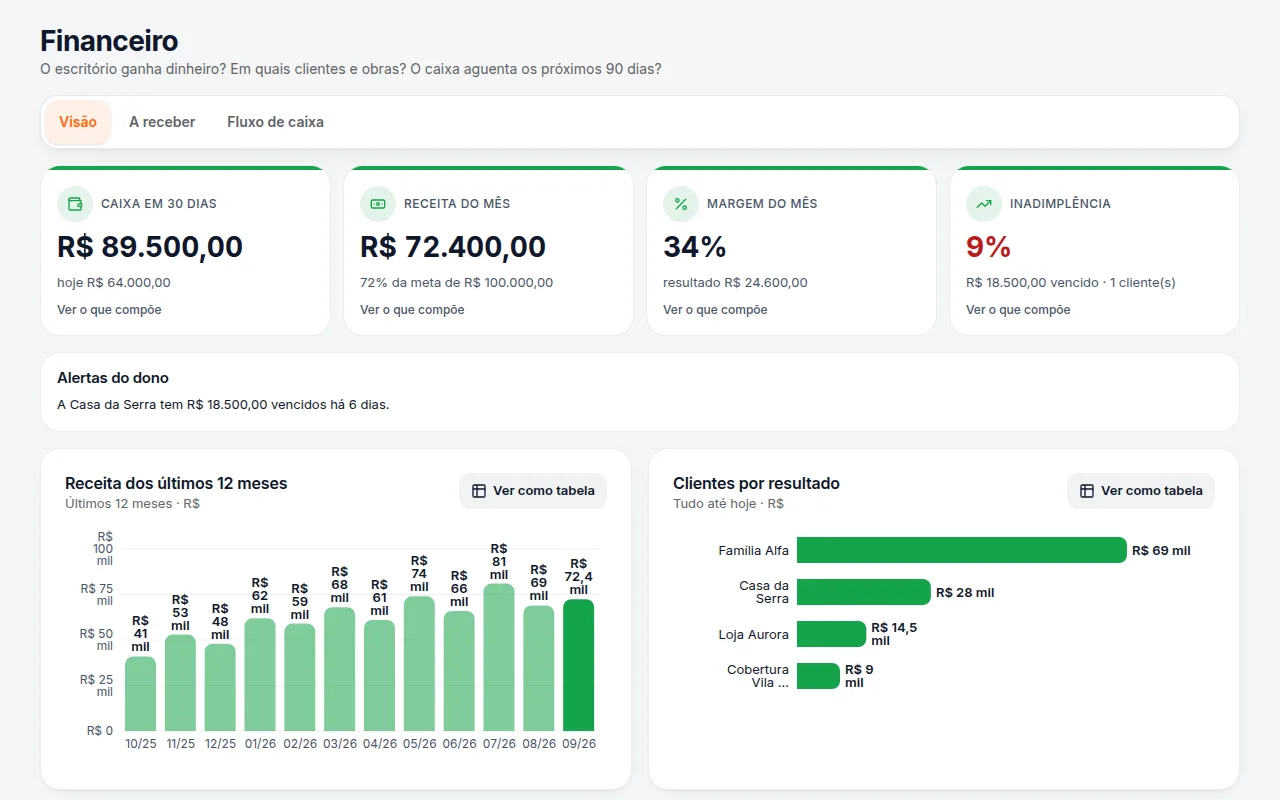The height and width of the screenshot is (800, 1280).
Task: Select the 06/26 revenue bar
Action: pyautogui.click(x=459, y=671)
